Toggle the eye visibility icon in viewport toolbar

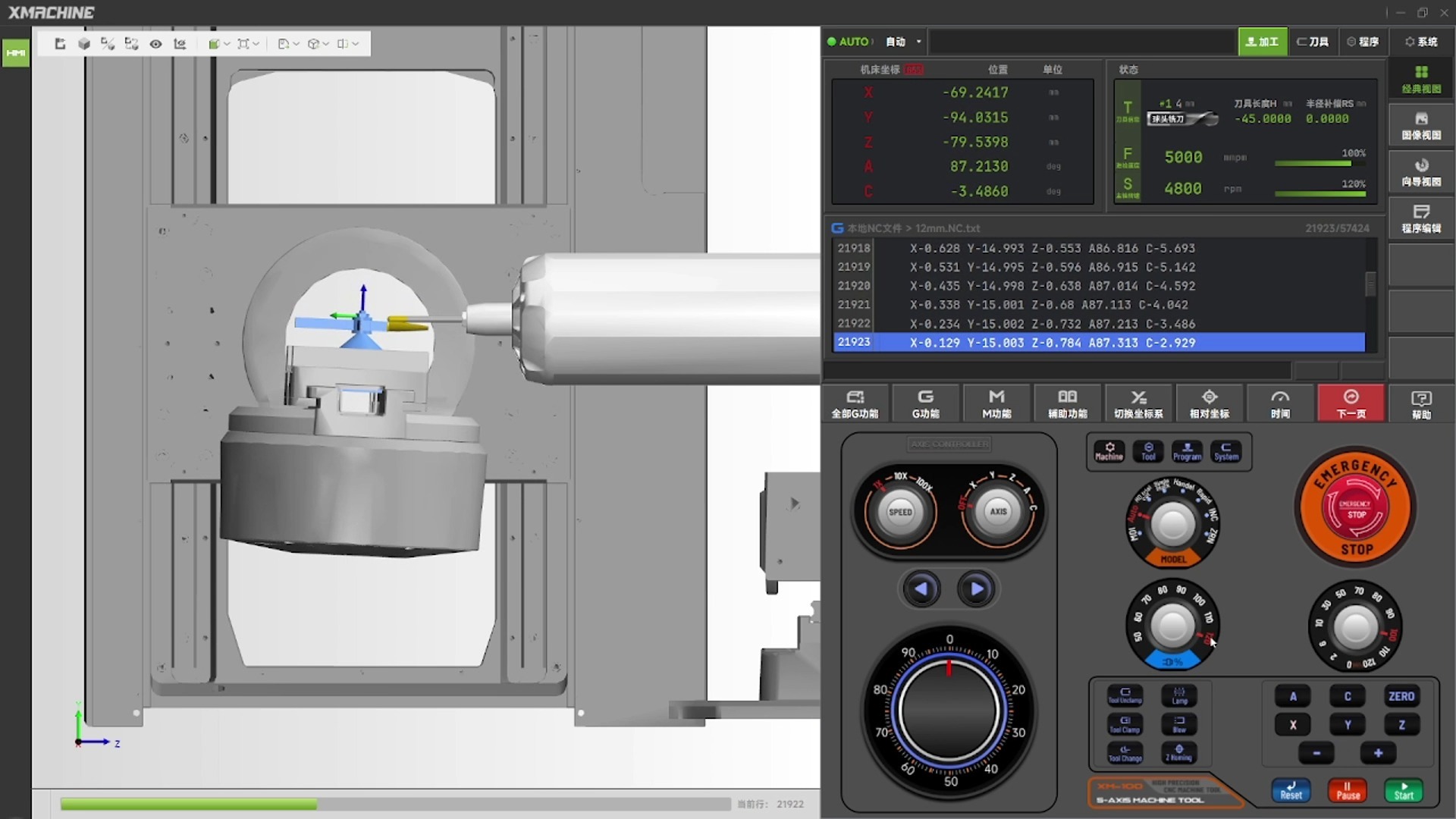pos(155,44)
